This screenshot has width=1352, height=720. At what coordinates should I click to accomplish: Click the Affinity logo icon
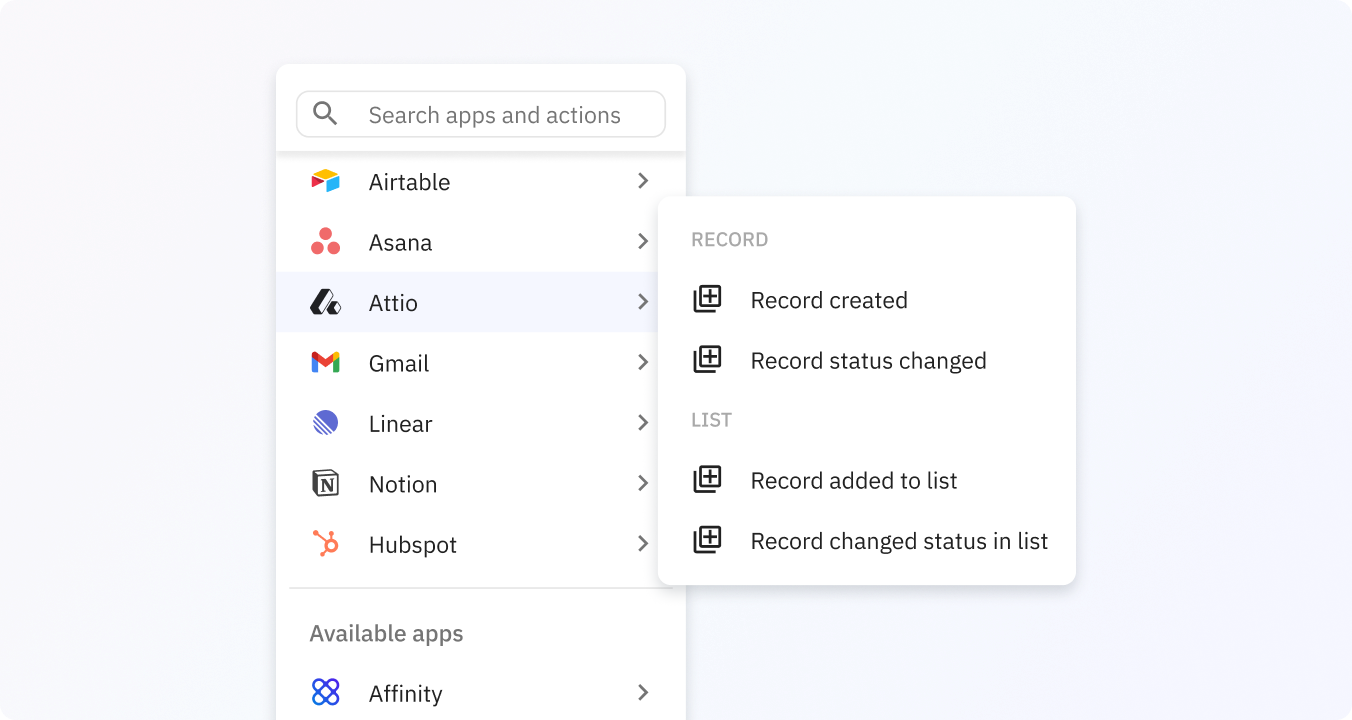(326, 692)
